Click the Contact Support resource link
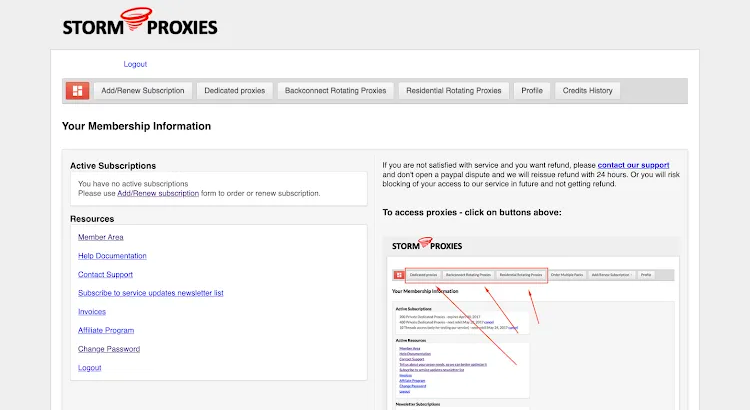 105,275
